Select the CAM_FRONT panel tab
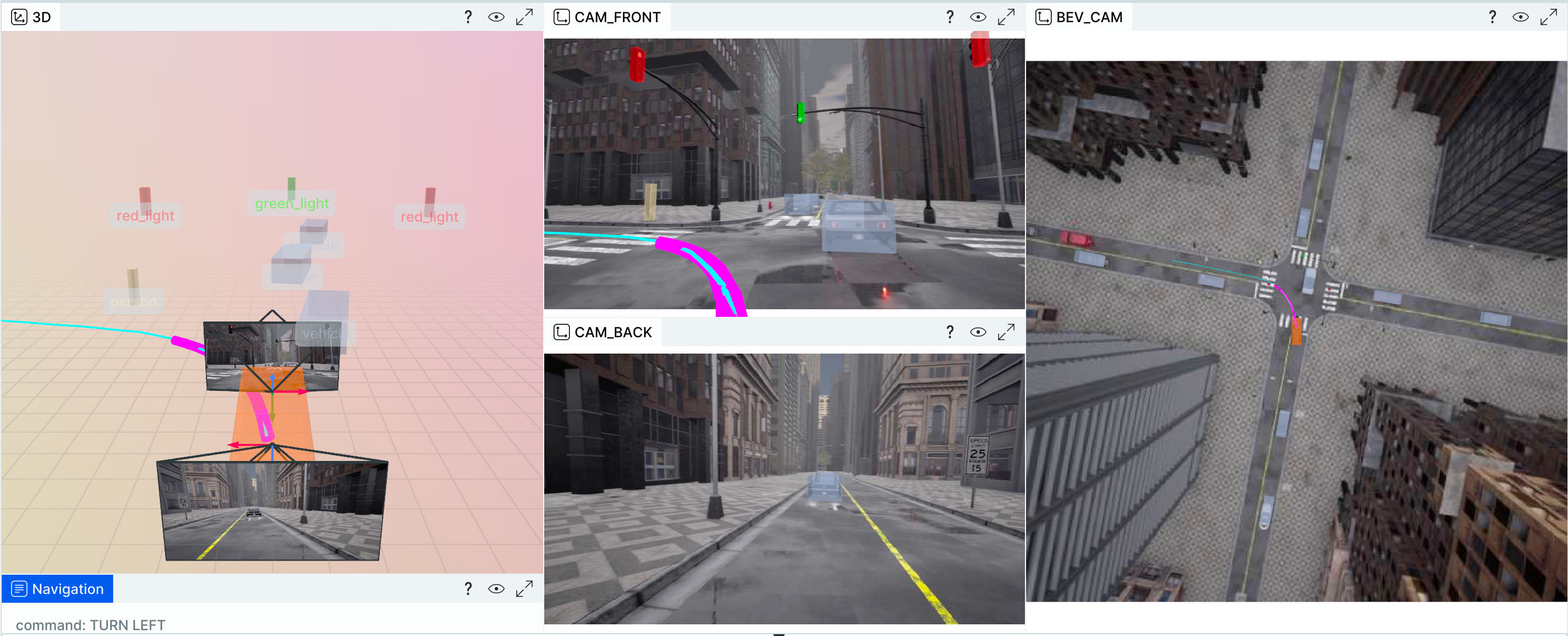 coord(607,17)
